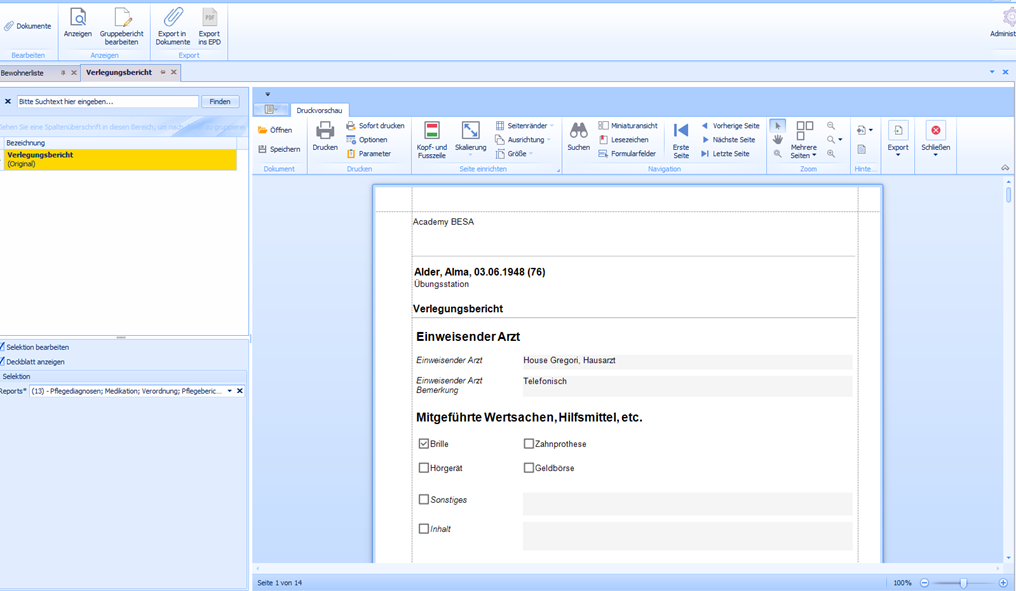
Task: Click the Finden button
Action: click(x=220, y=101)
